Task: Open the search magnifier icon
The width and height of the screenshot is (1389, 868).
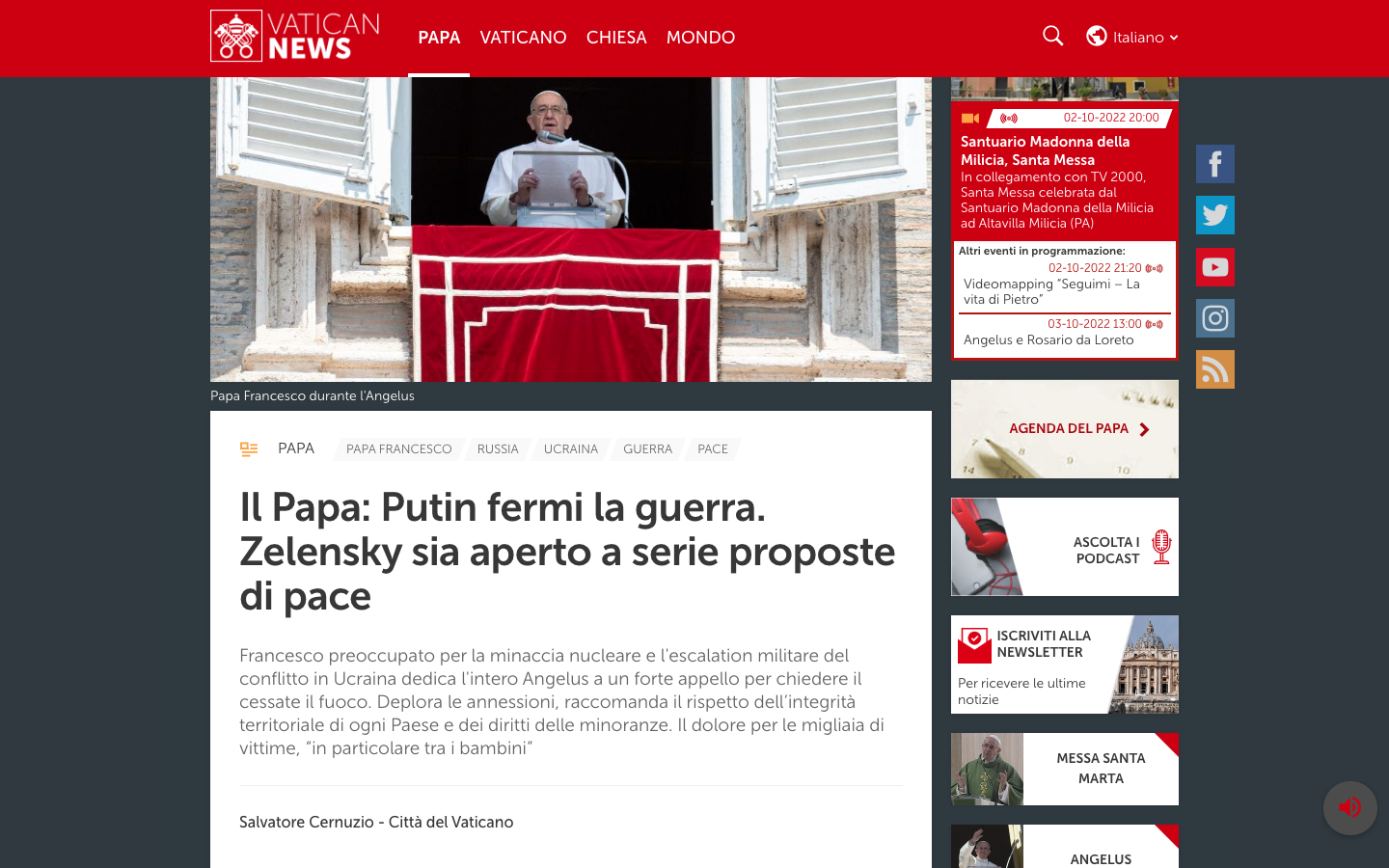Action: click(x=1052, y=37)
